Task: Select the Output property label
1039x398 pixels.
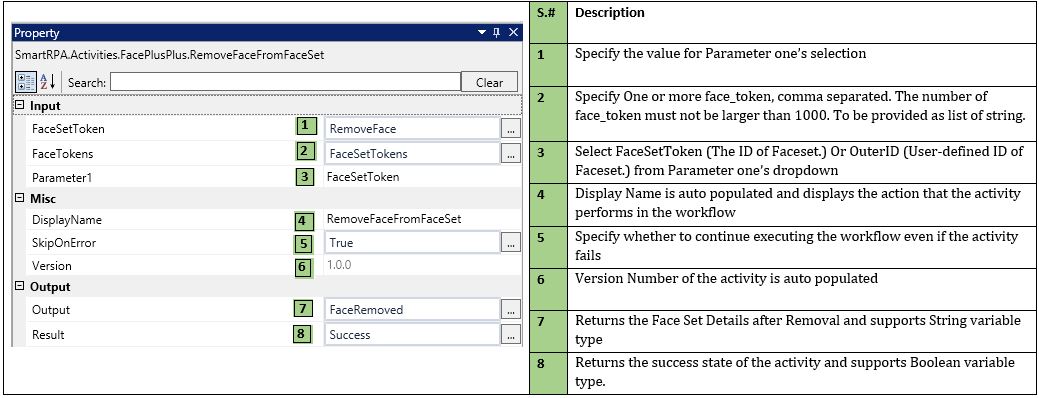Action: (x=51, y=310)
